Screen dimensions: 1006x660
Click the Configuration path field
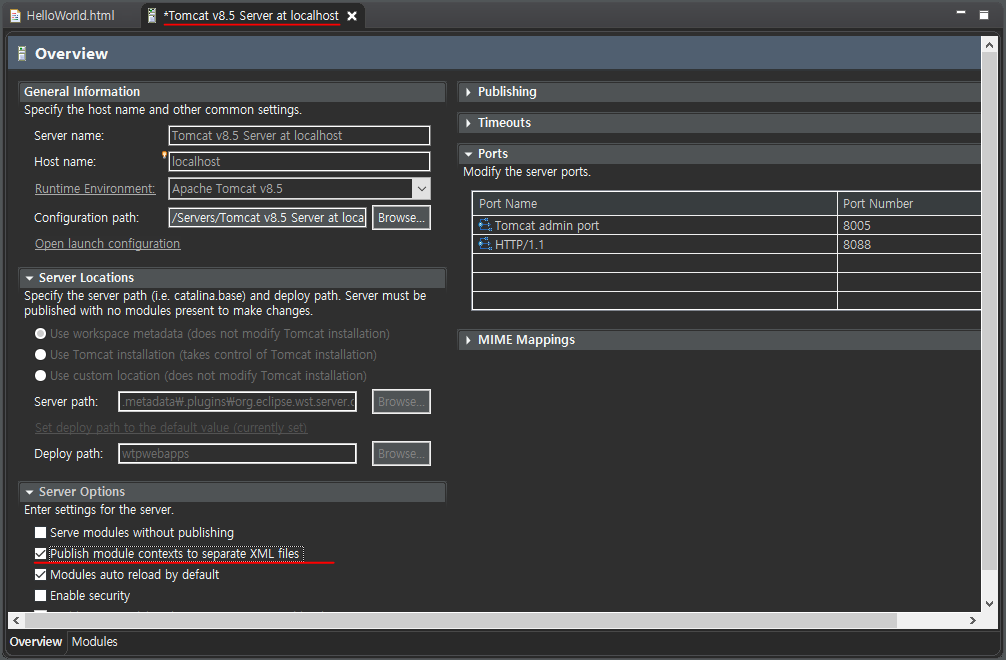268,217
